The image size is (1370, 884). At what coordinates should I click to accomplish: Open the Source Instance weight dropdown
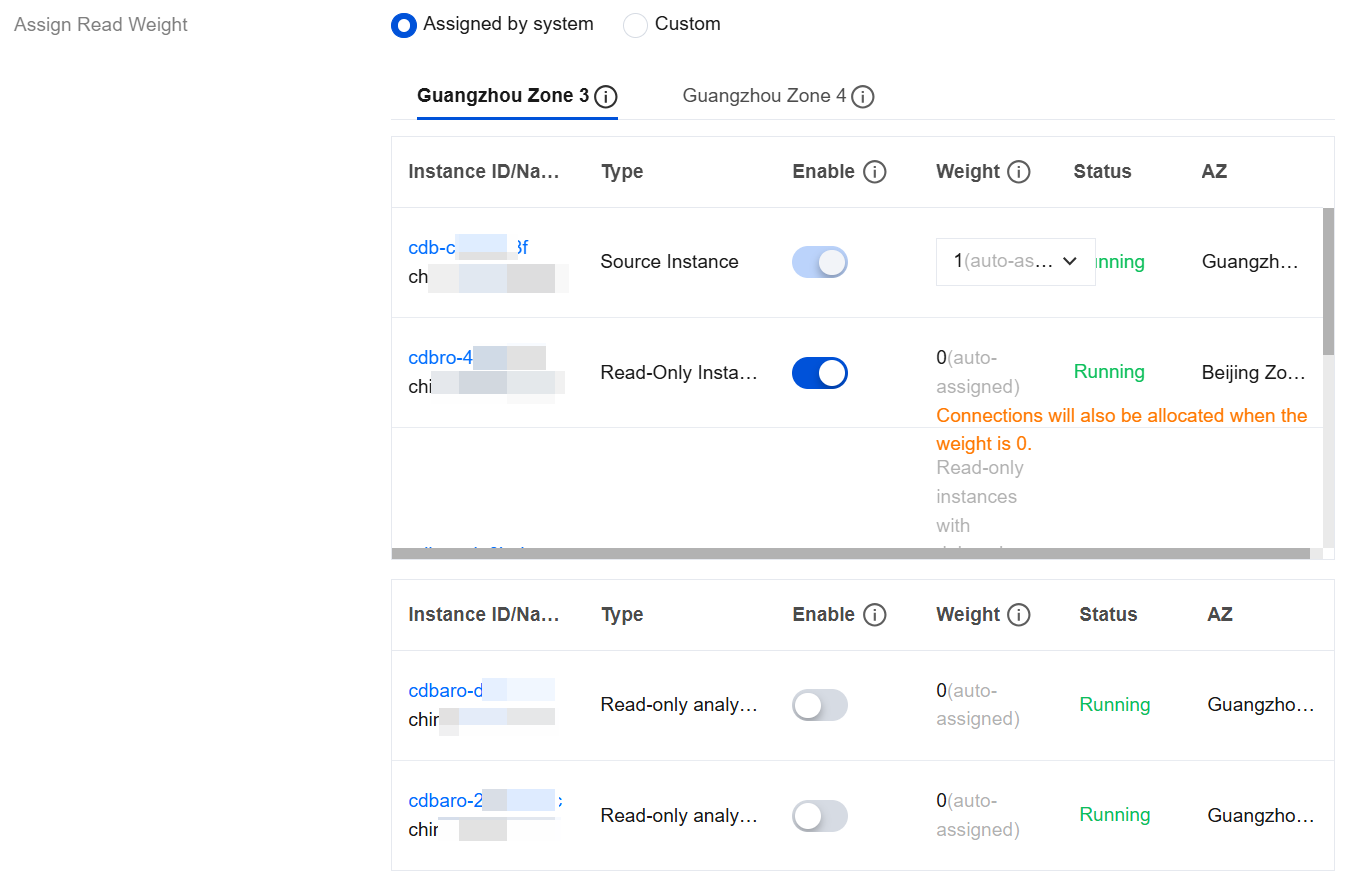(x=1015, y=262)
